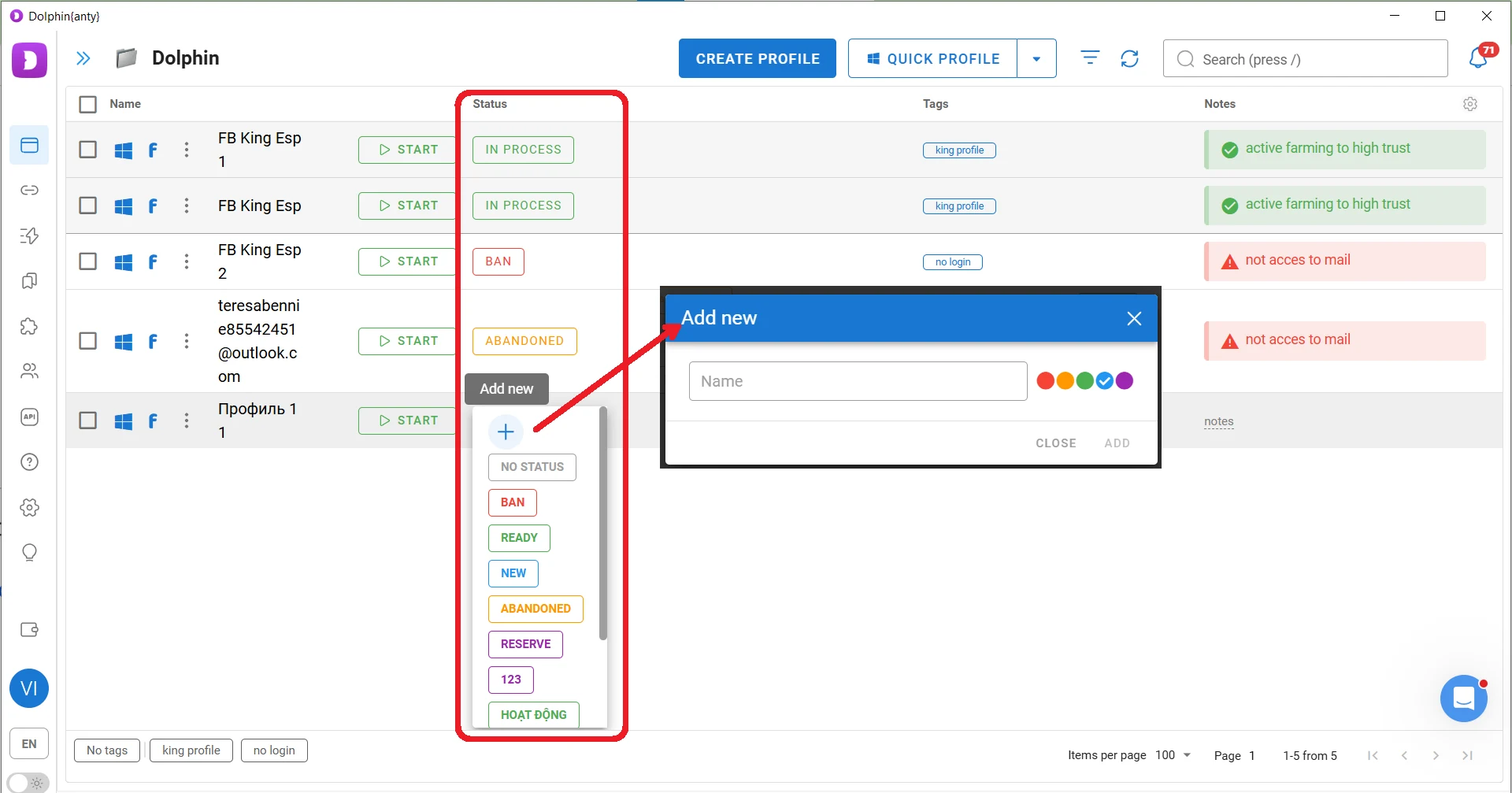Check the Профиль 1 checkbox

coord(88,421)
